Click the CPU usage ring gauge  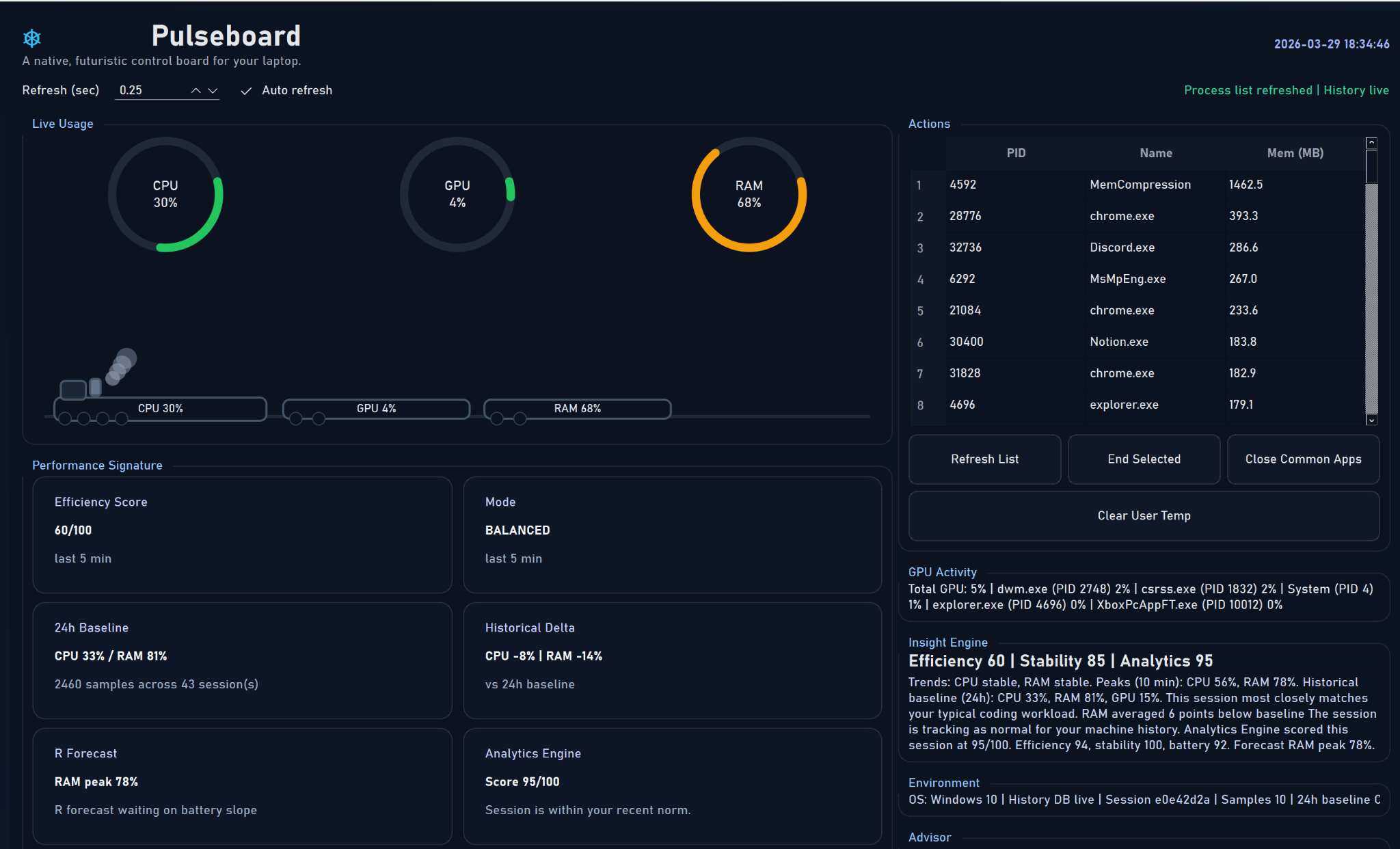[165, 194]
